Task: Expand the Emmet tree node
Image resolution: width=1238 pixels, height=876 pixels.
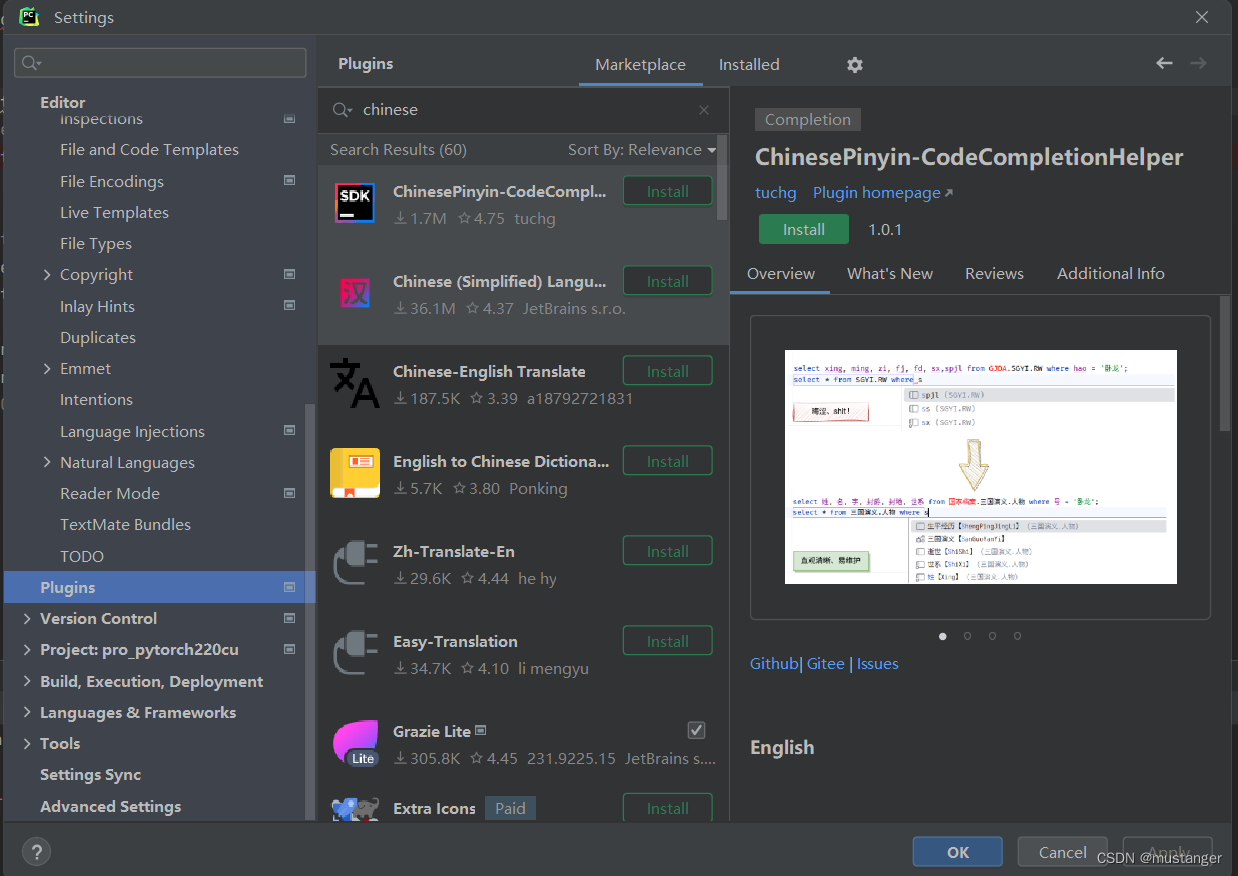Action: coord(47,368)
